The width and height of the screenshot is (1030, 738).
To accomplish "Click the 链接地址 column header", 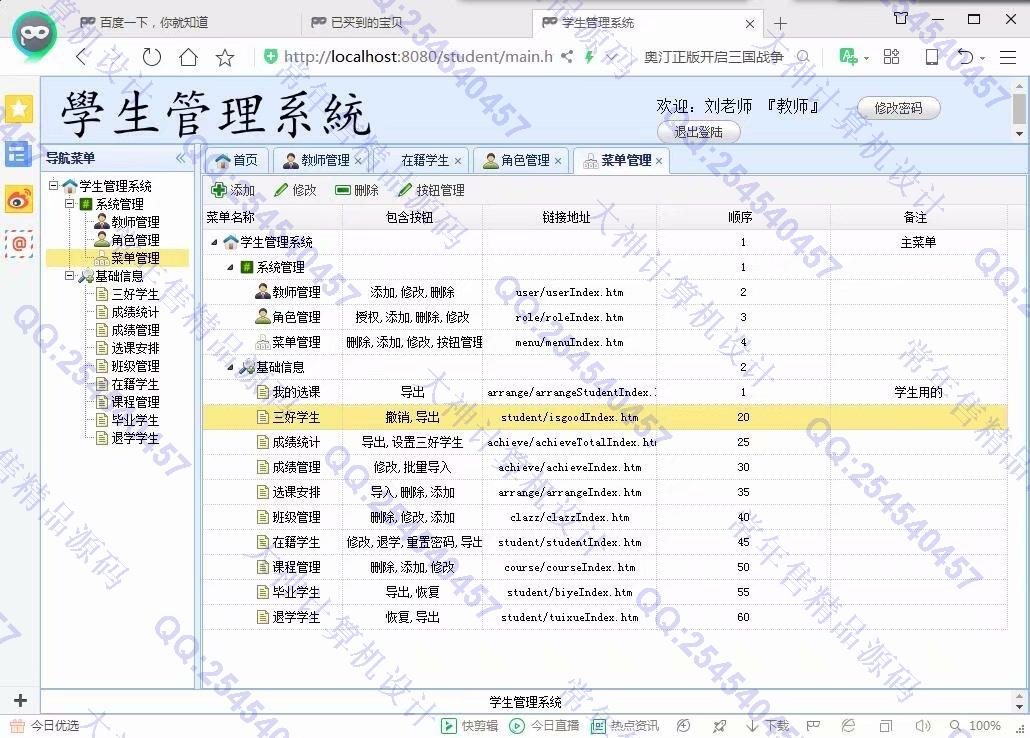I will [569, 218].
